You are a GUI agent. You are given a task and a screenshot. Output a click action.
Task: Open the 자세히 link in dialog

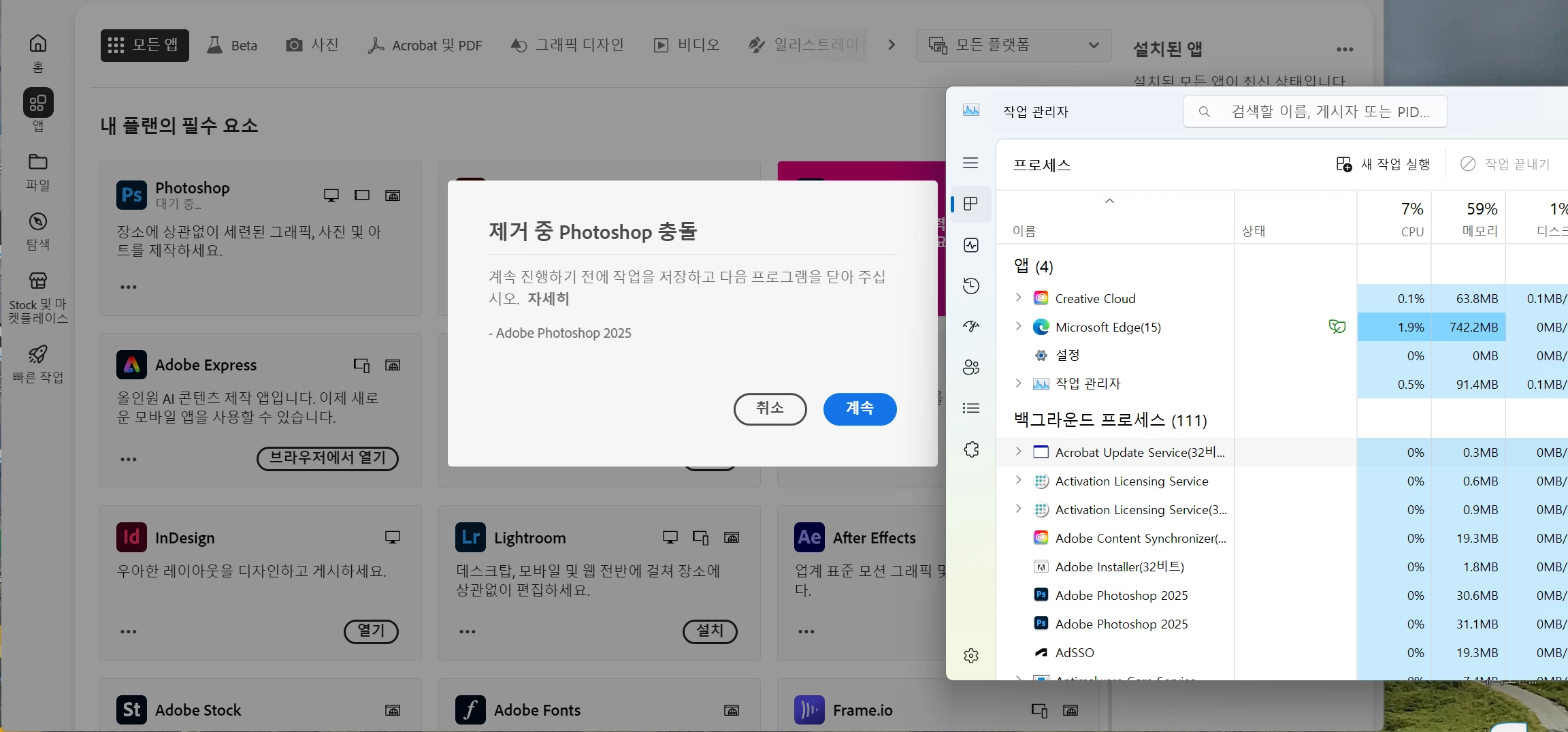pos(548,299)
